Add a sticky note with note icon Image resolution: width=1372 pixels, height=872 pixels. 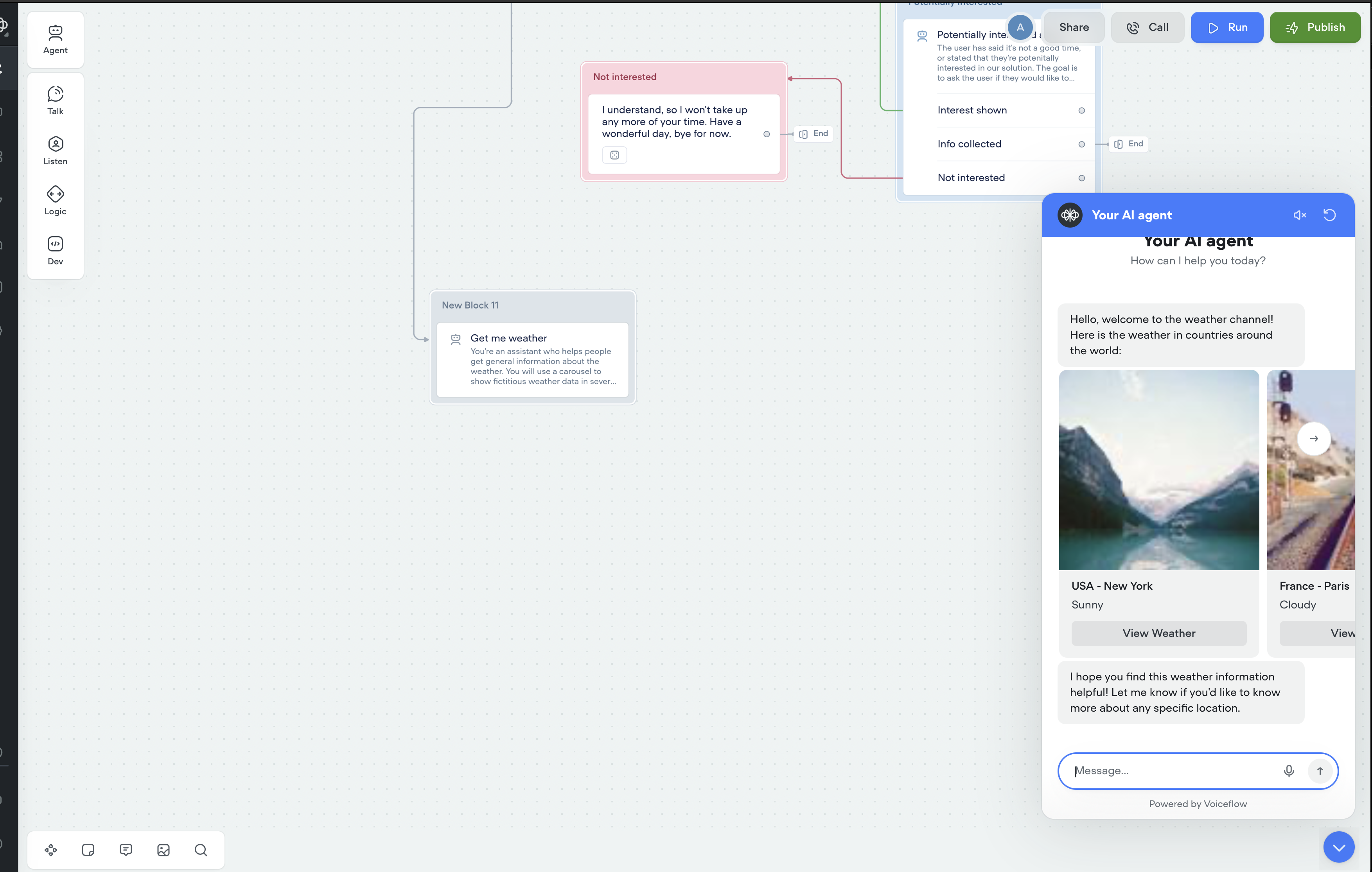coord(88,850)
